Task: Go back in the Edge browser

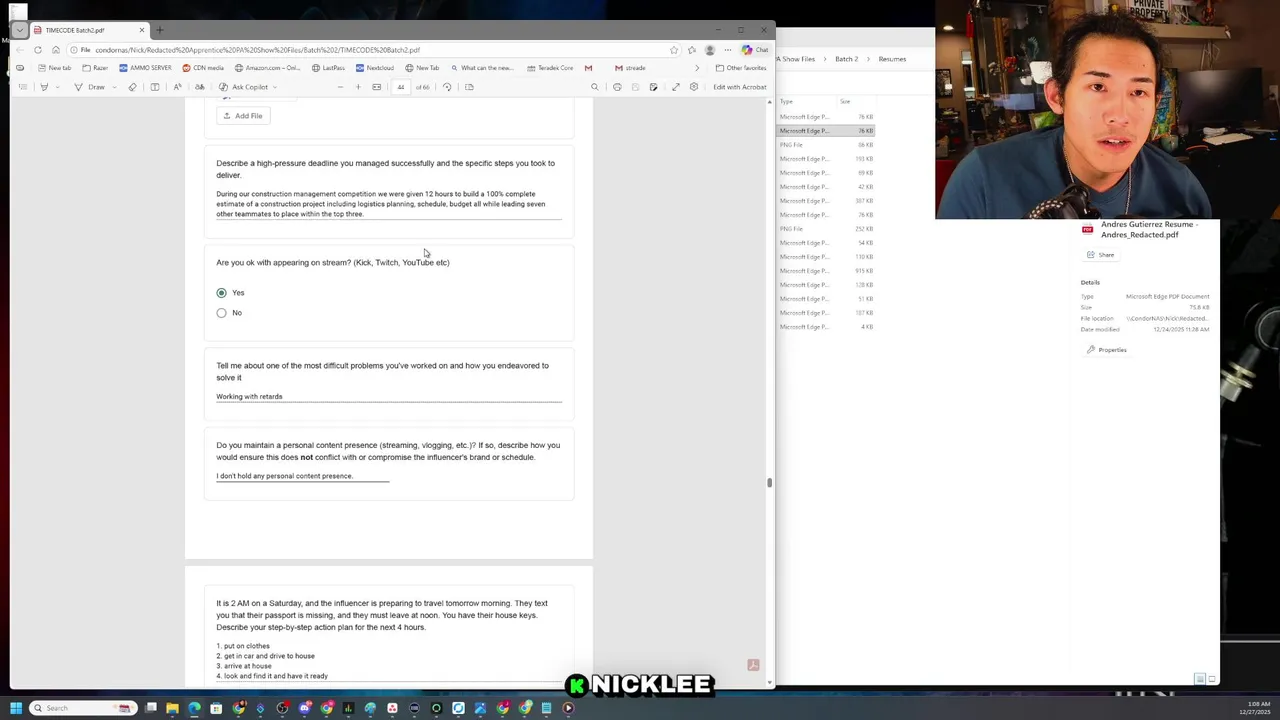Action: pyautogui.click(x=20, y=50)
